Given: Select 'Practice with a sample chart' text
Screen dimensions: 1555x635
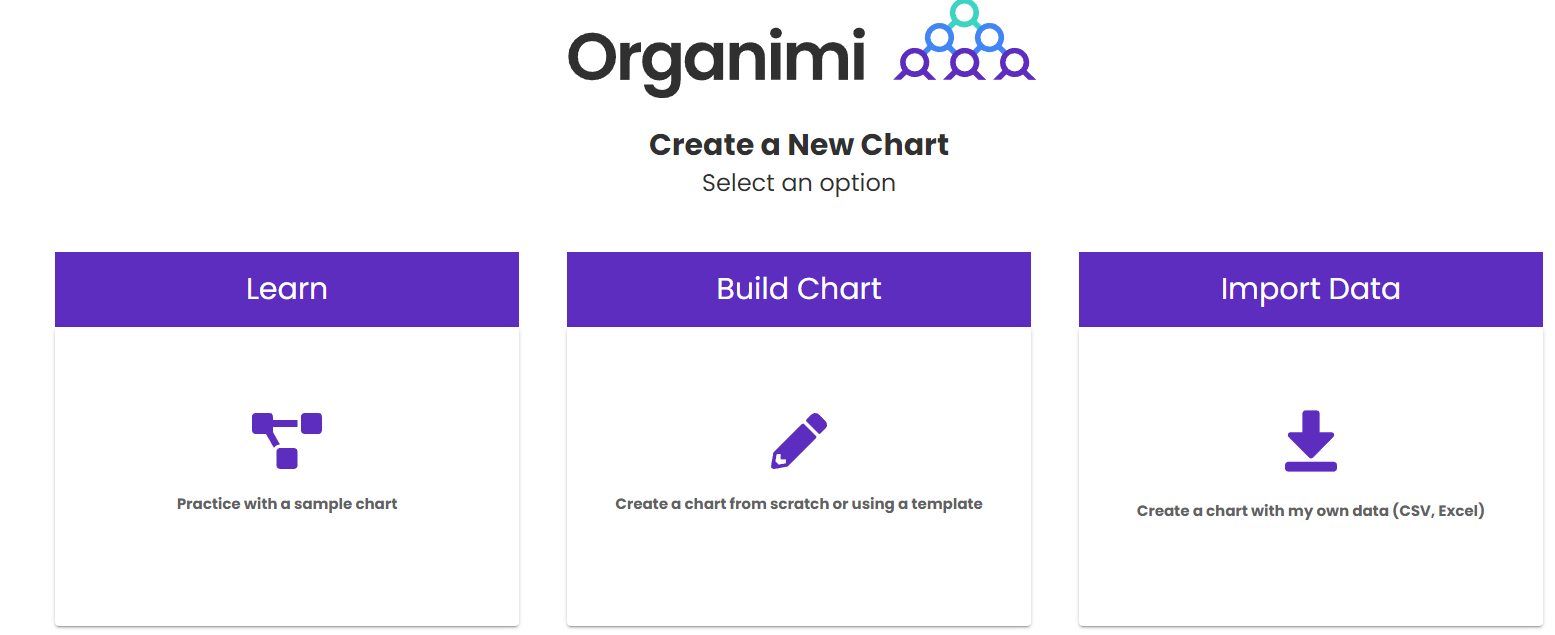Looking at the screenshot, I should (287, 504).
